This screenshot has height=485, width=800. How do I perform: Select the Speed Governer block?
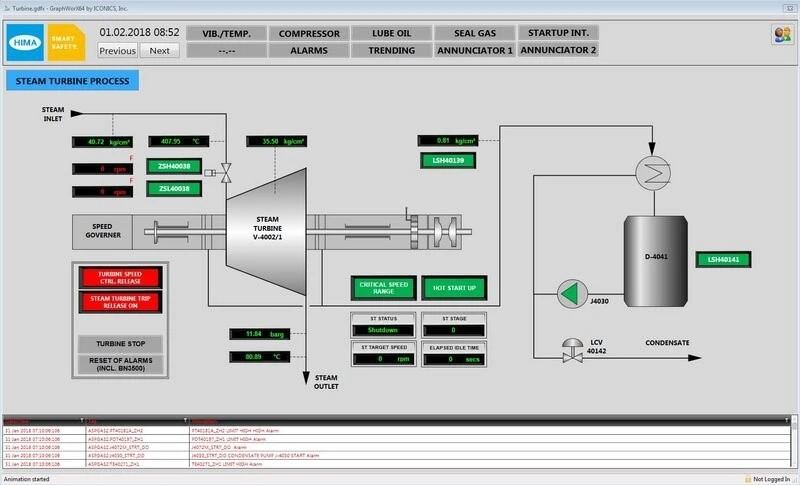[x=103, y=231]
